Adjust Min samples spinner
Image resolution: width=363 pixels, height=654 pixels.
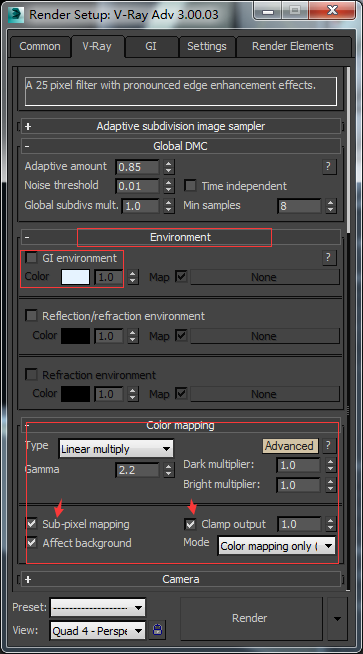click(x=330, y=206)
